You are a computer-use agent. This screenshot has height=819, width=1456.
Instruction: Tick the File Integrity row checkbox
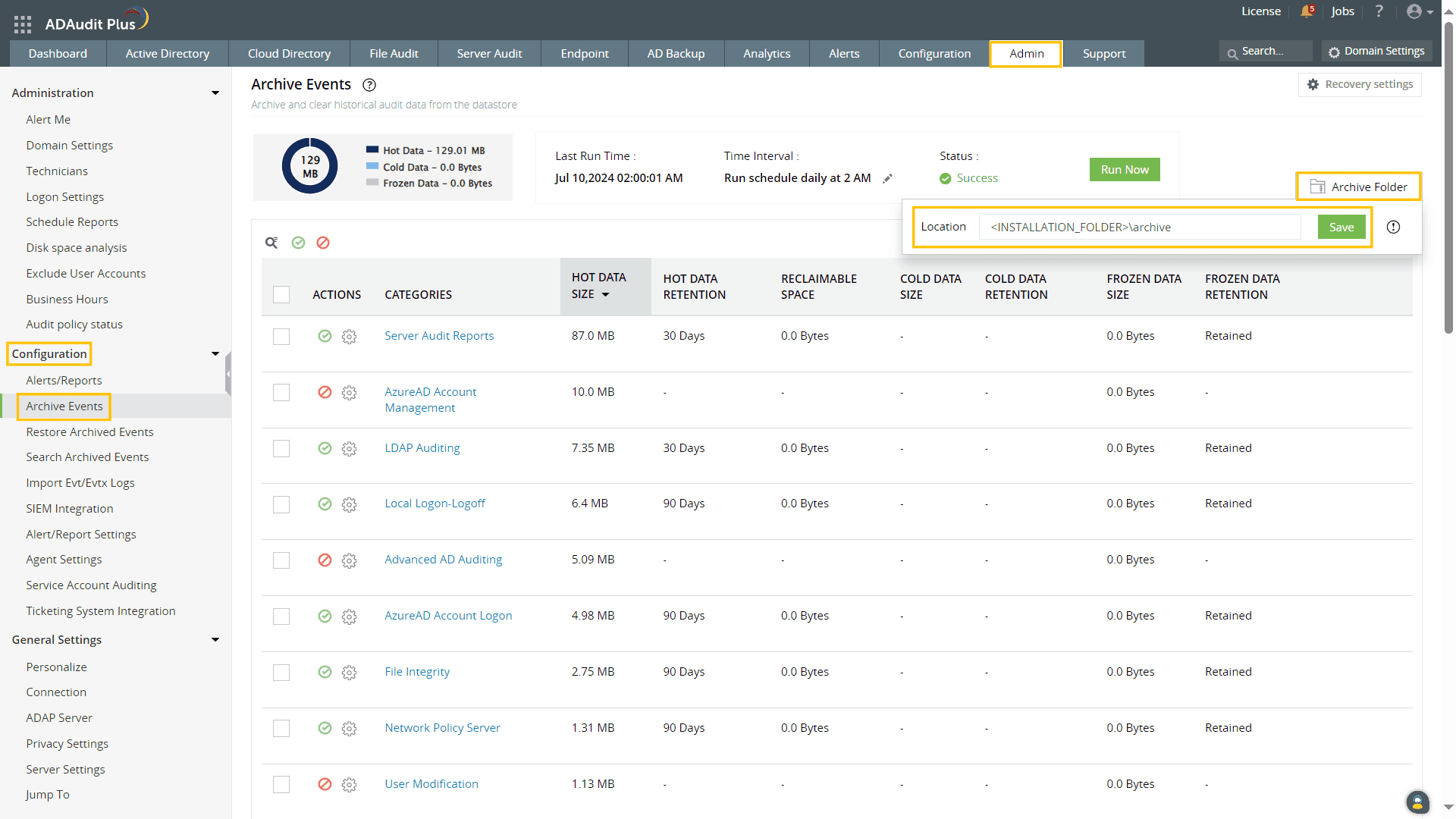[x=281, y=673]
